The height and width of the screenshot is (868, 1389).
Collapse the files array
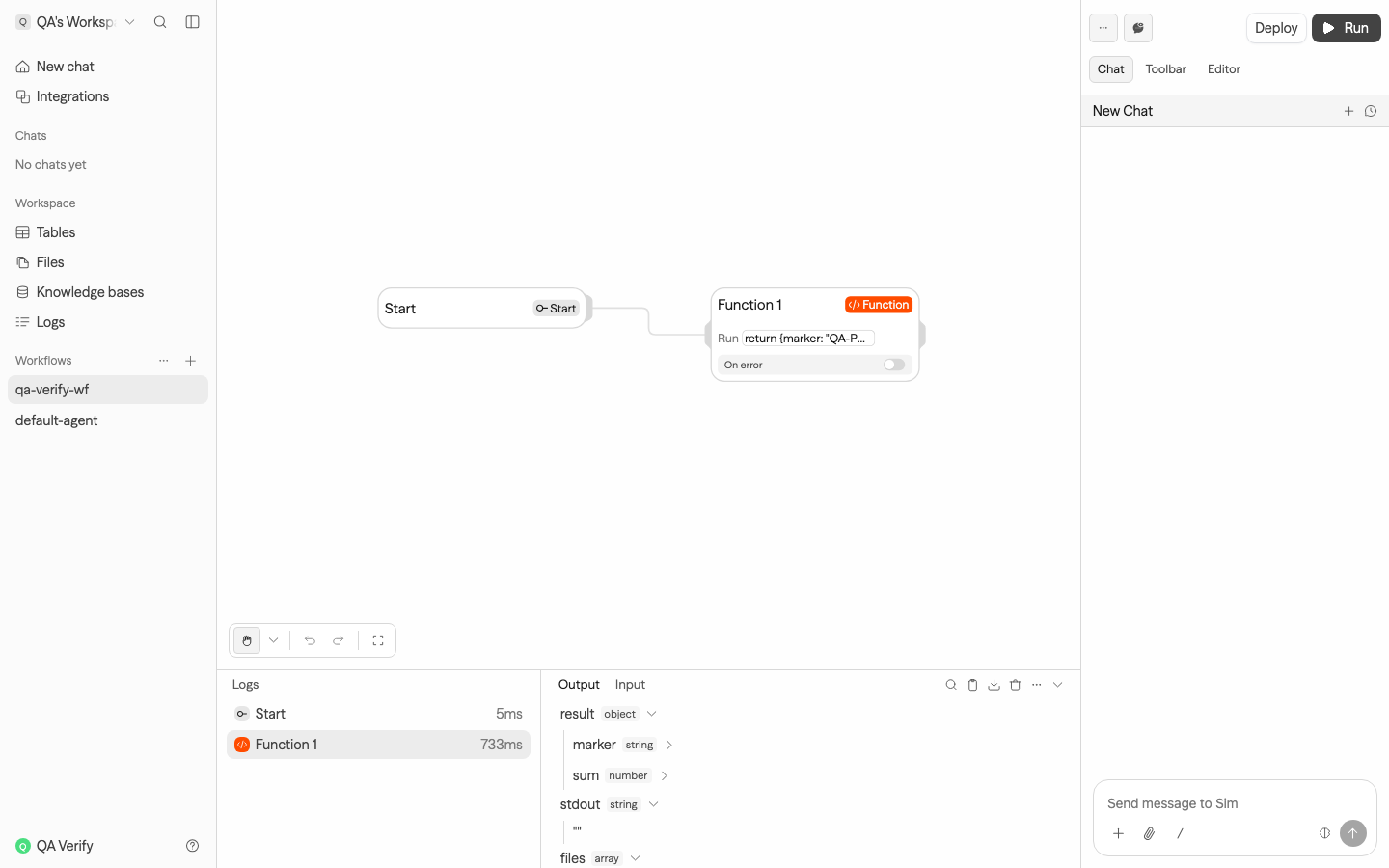(x=635, y=858)
